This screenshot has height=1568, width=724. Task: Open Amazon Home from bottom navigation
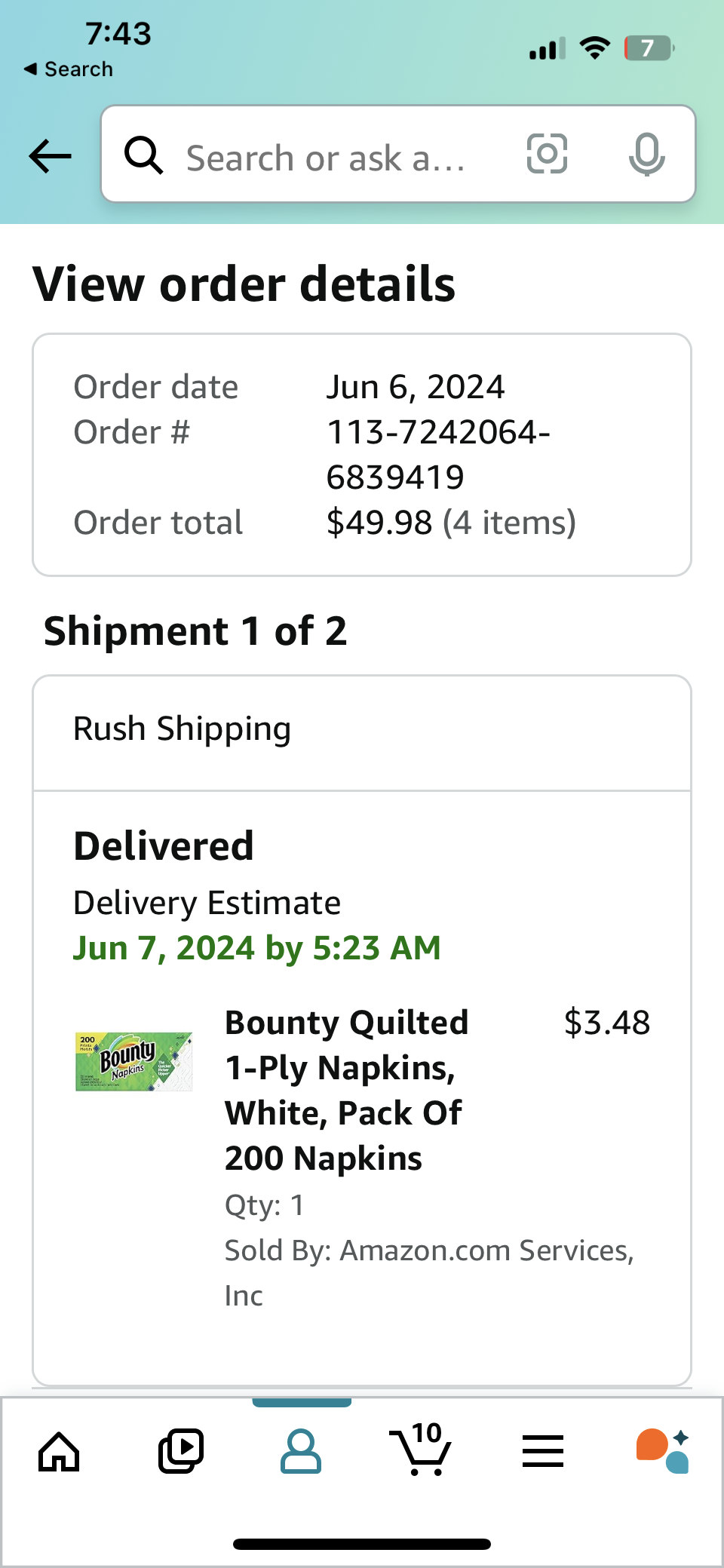tap(58, 1450)
